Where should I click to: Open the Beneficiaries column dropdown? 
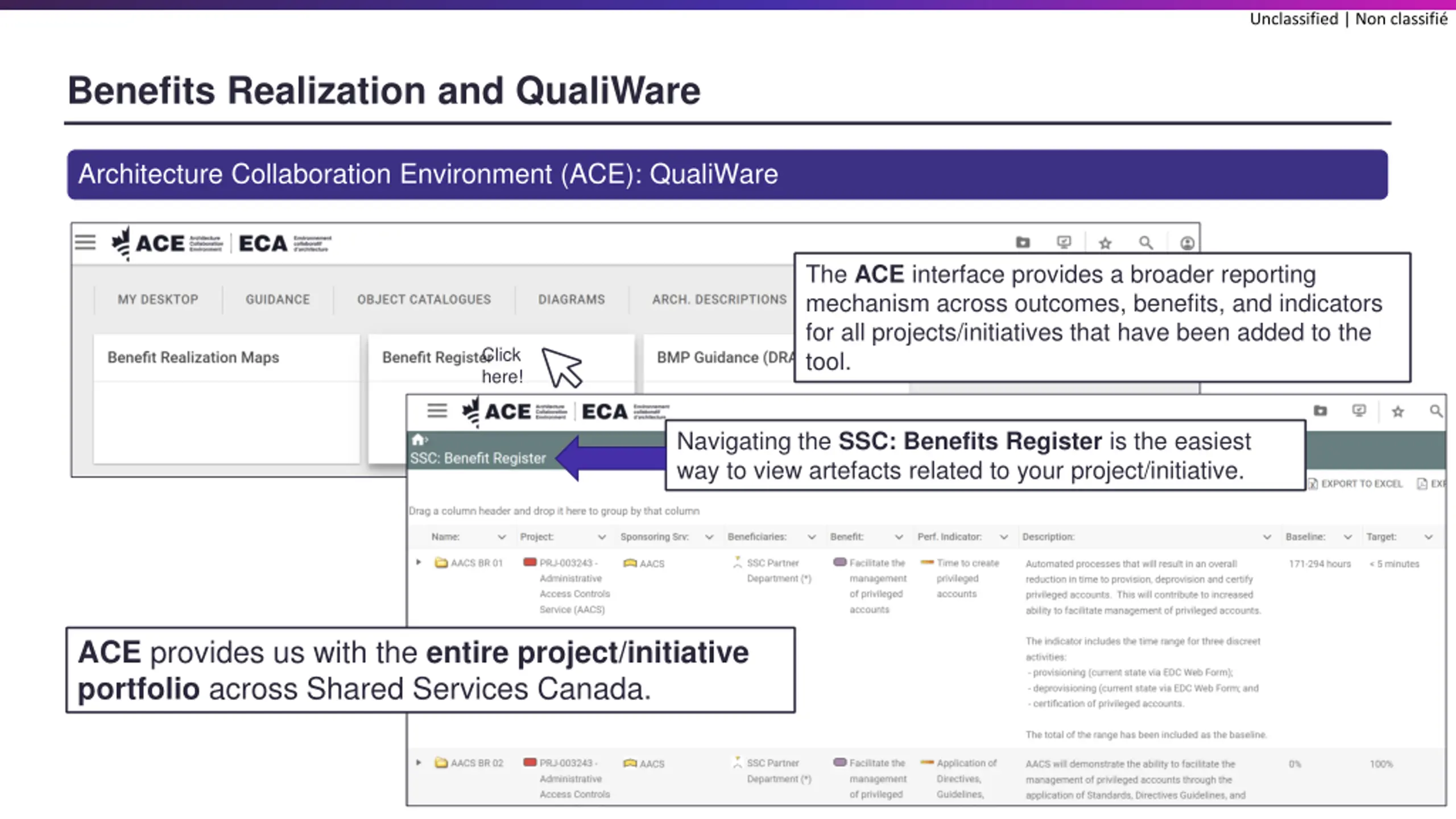coord(812,537)
